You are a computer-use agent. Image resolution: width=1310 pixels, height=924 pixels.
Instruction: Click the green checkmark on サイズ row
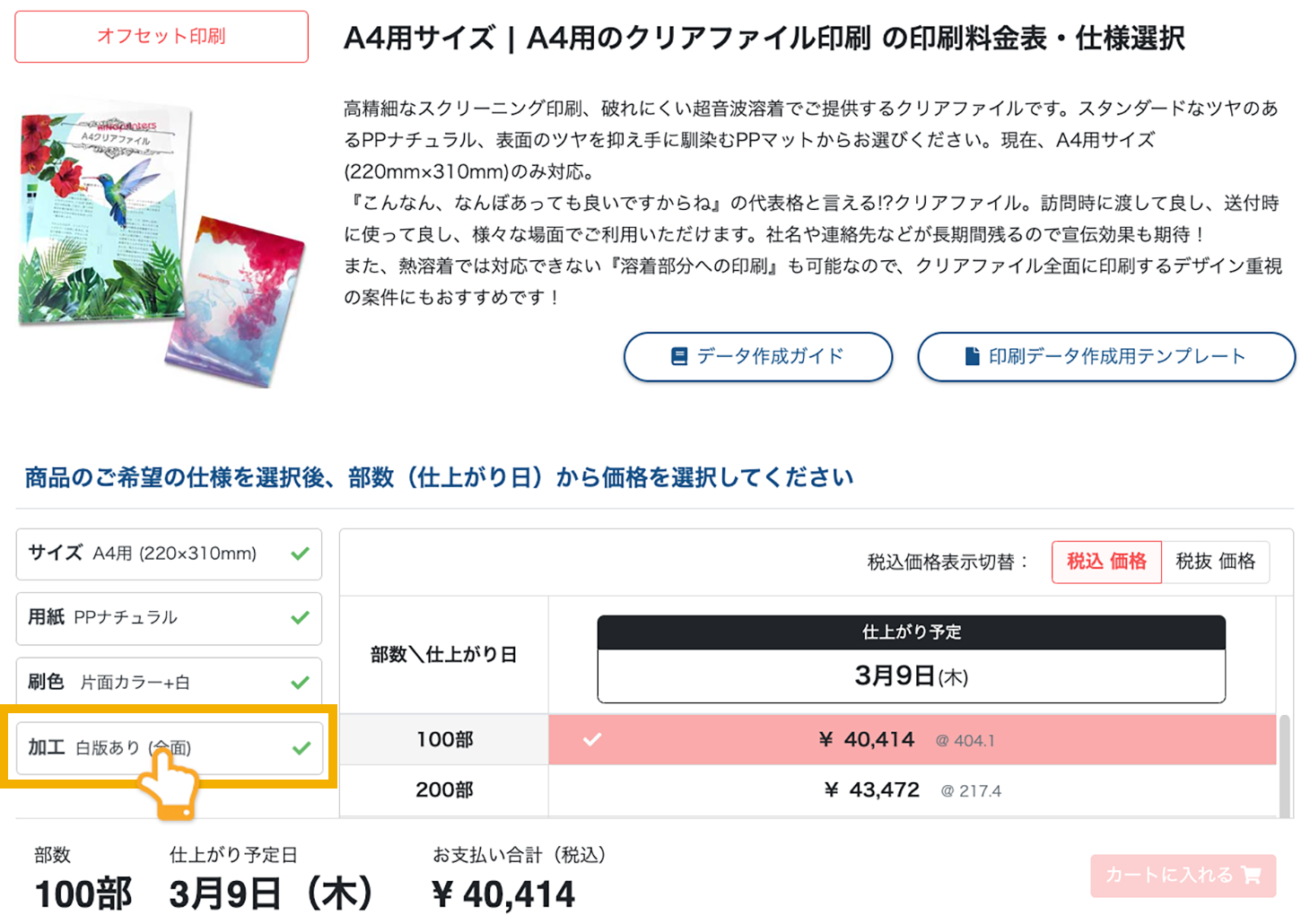301,554
